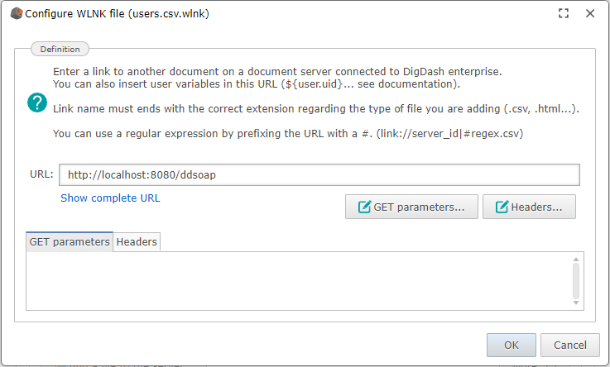
Task: Expand the dialog with the fullscreen icon
Action: tap(563, 14)
